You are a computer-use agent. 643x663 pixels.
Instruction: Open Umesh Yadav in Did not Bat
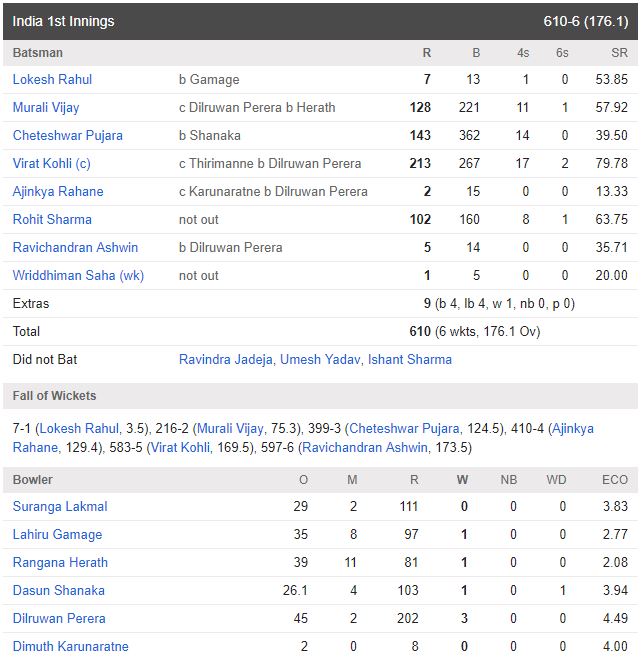point(320,359)
